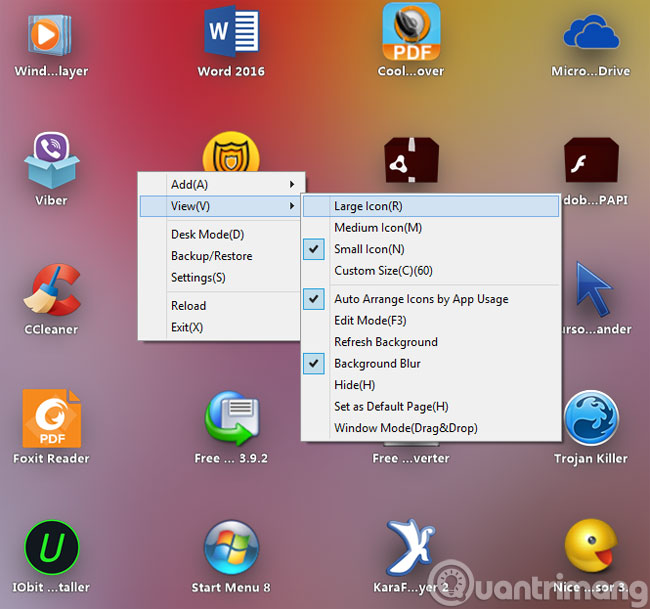Click Refresh Background menu item
The image size is (650, 609).
(x=431, y=342)
